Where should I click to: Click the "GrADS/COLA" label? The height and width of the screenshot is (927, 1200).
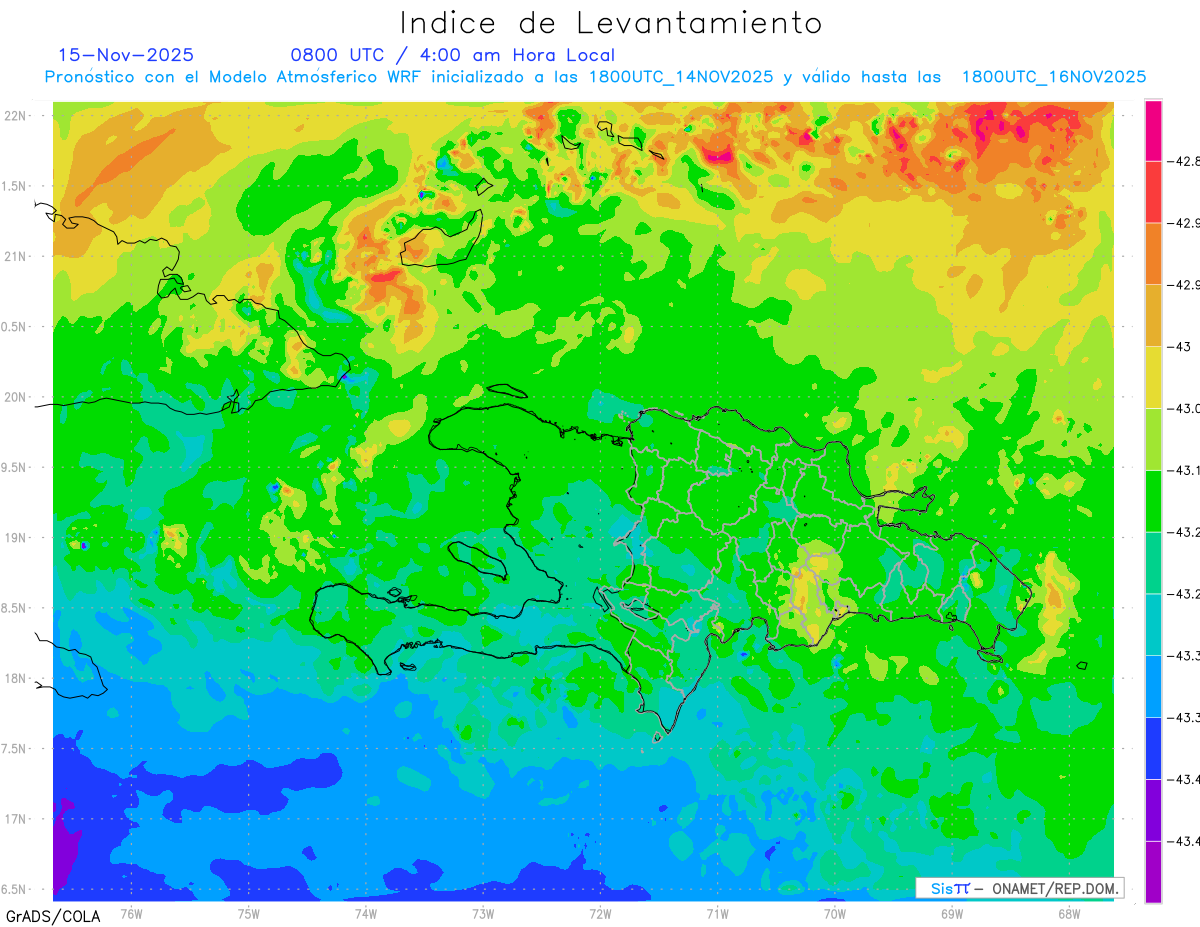coord(53,916)
